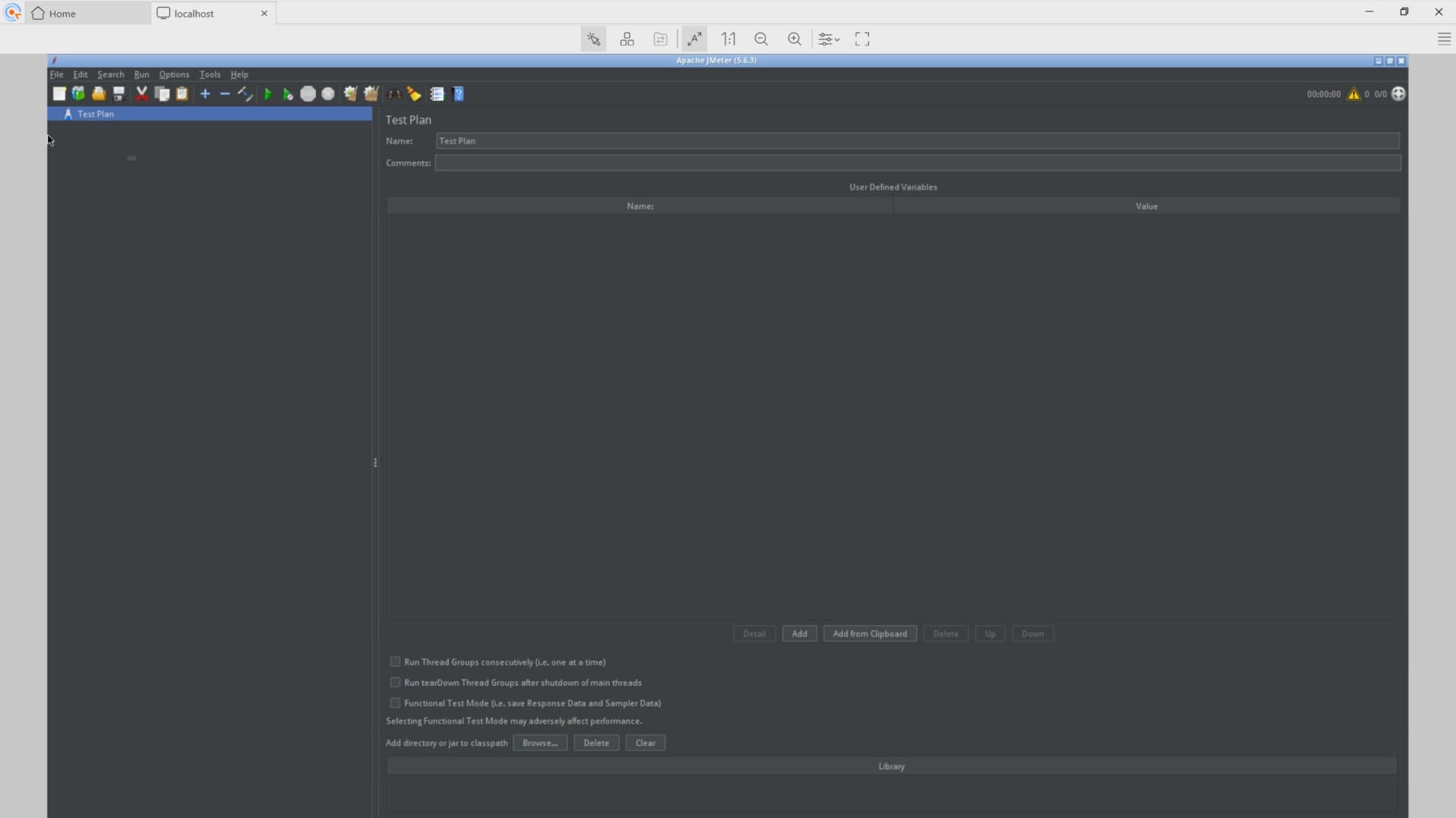Click the Toggle enable/disable icon
This screenshot has height=818, width=1456.
(245, 93)
